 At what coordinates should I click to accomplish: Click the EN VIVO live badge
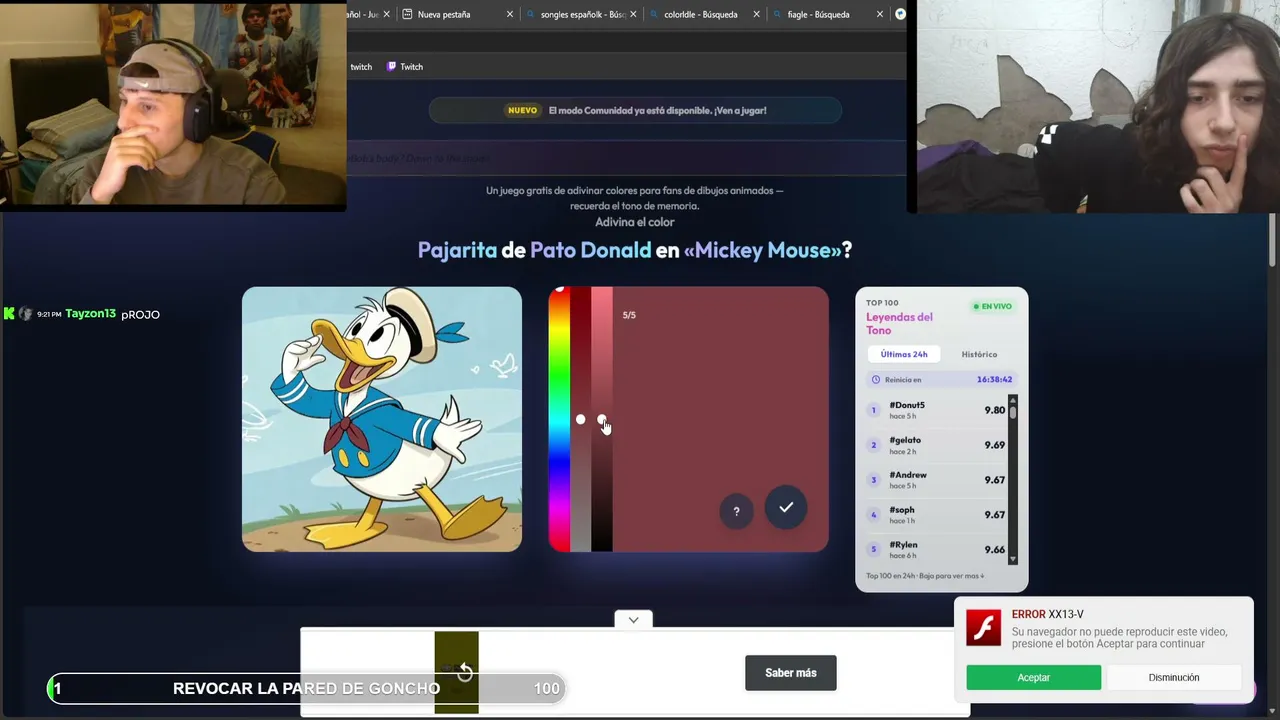(994, 306)
